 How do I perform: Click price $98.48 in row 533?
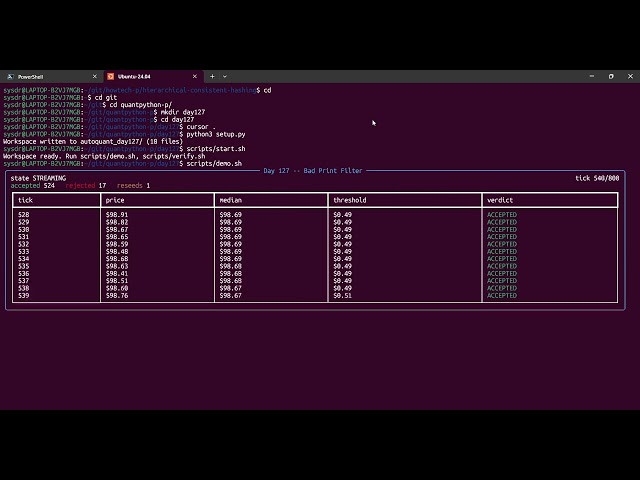pos(117,251)
